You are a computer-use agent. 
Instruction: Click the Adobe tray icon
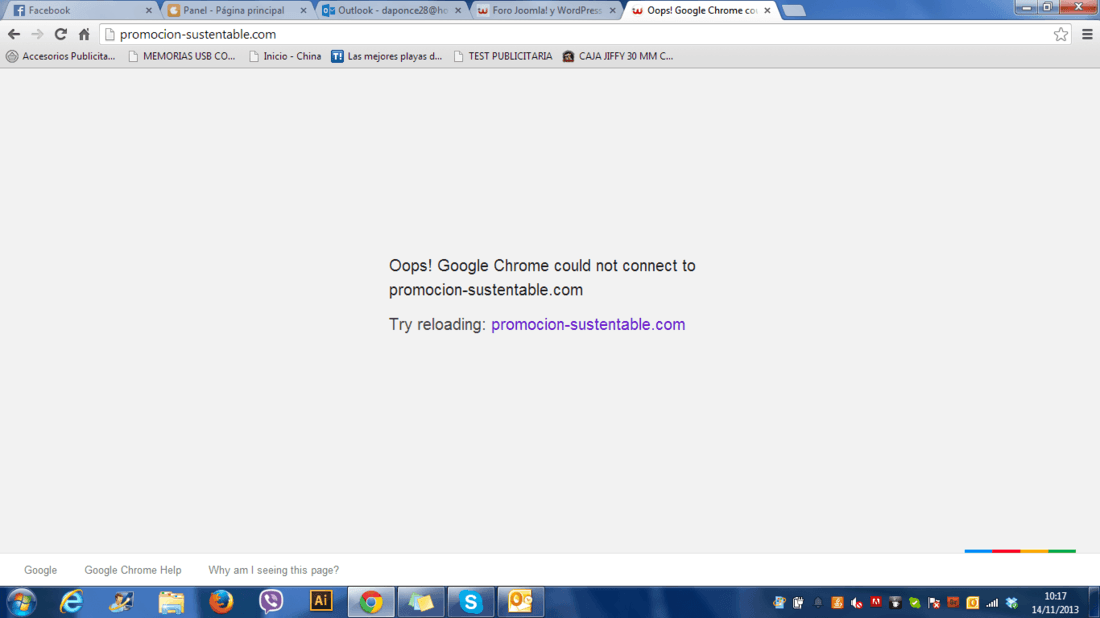[876, 602]
